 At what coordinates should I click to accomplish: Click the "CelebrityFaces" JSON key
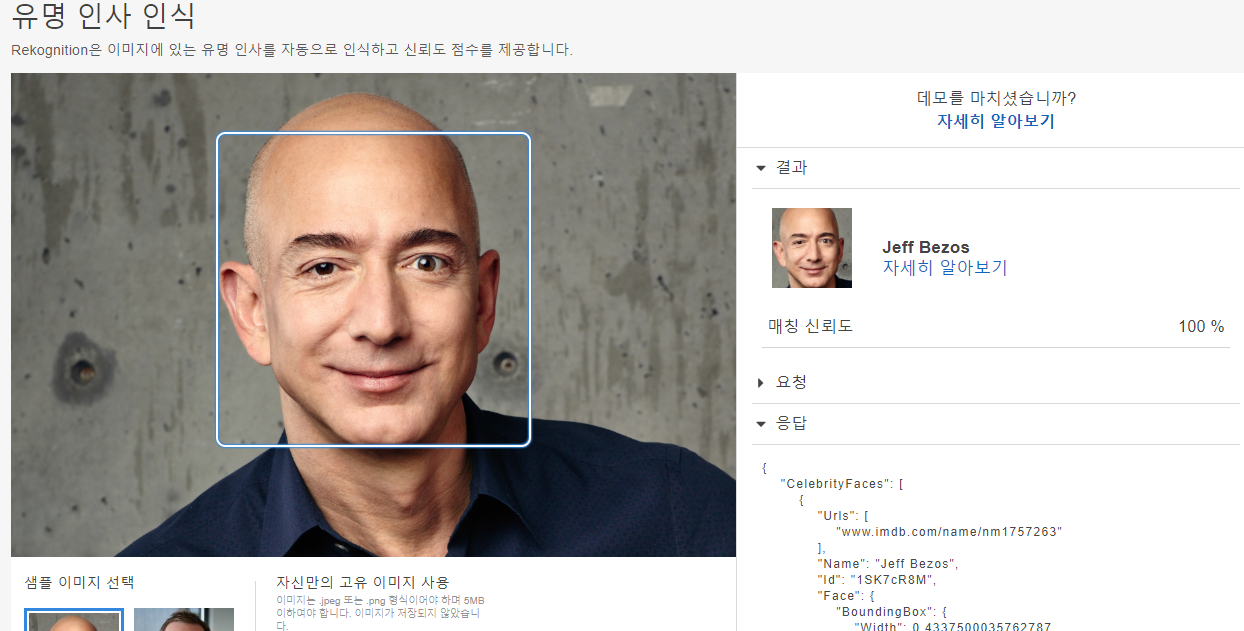coord(836,484)
